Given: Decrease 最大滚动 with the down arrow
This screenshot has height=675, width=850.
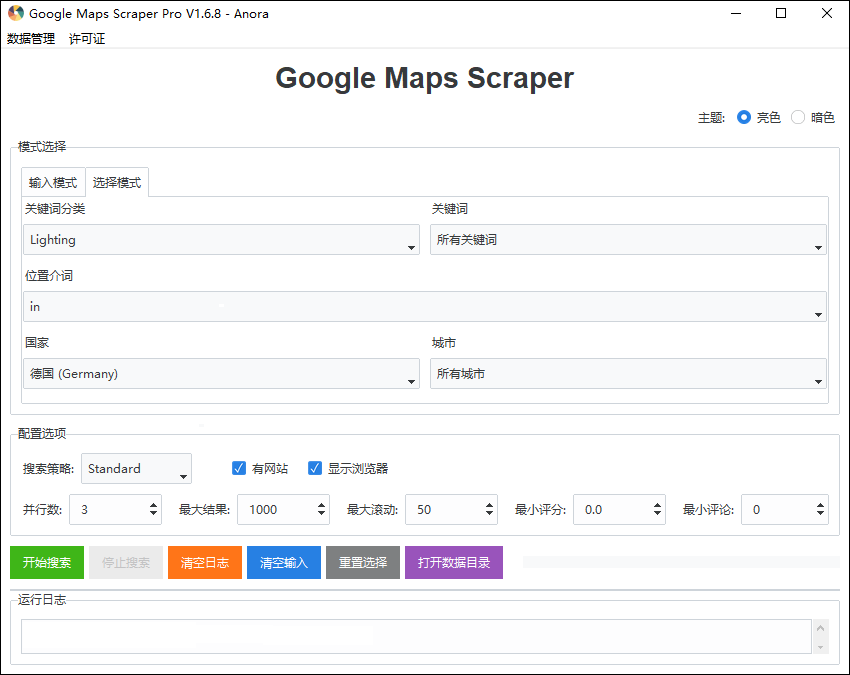Looking at the screenshot, I should [490, 513].
